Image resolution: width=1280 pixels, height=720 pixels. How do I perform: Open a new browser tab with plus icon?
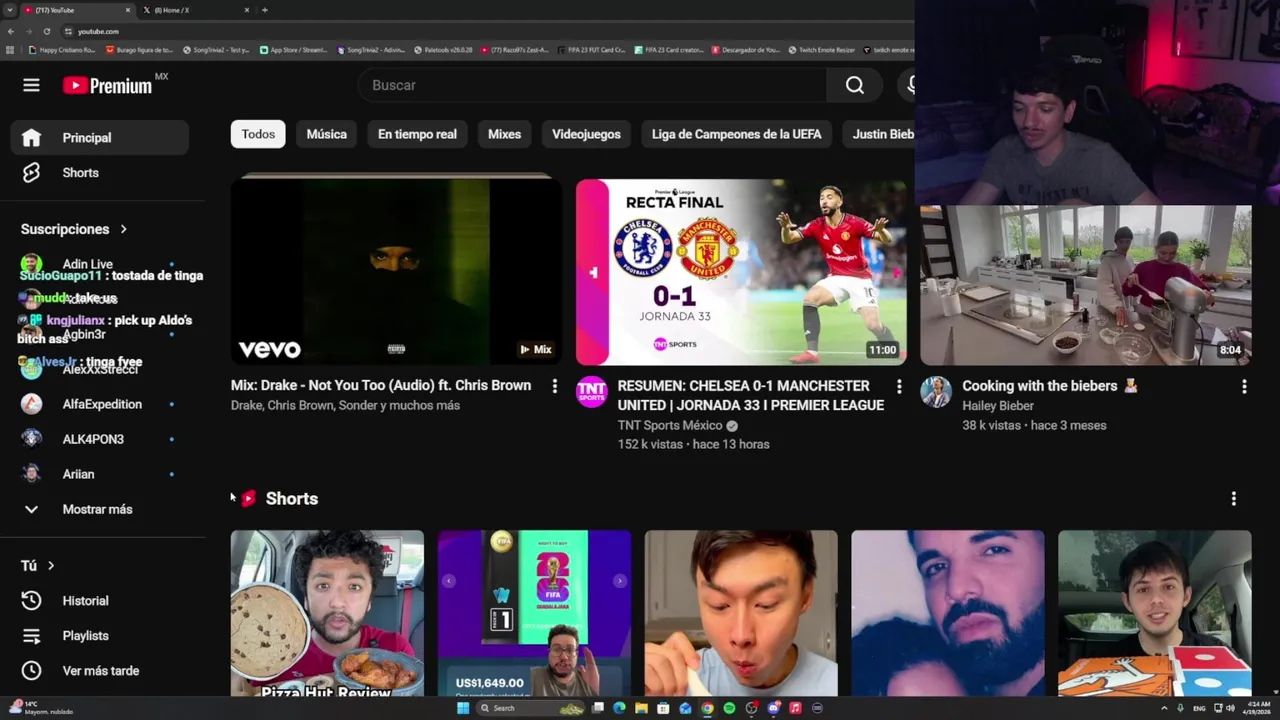click(x=264, y=10)
